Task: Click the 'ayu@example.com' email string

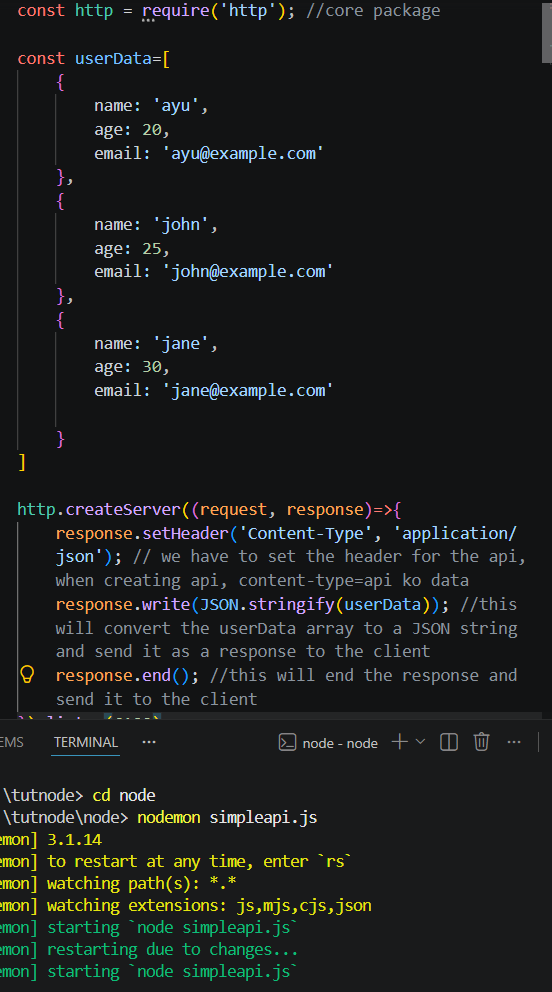Action: 243,153
